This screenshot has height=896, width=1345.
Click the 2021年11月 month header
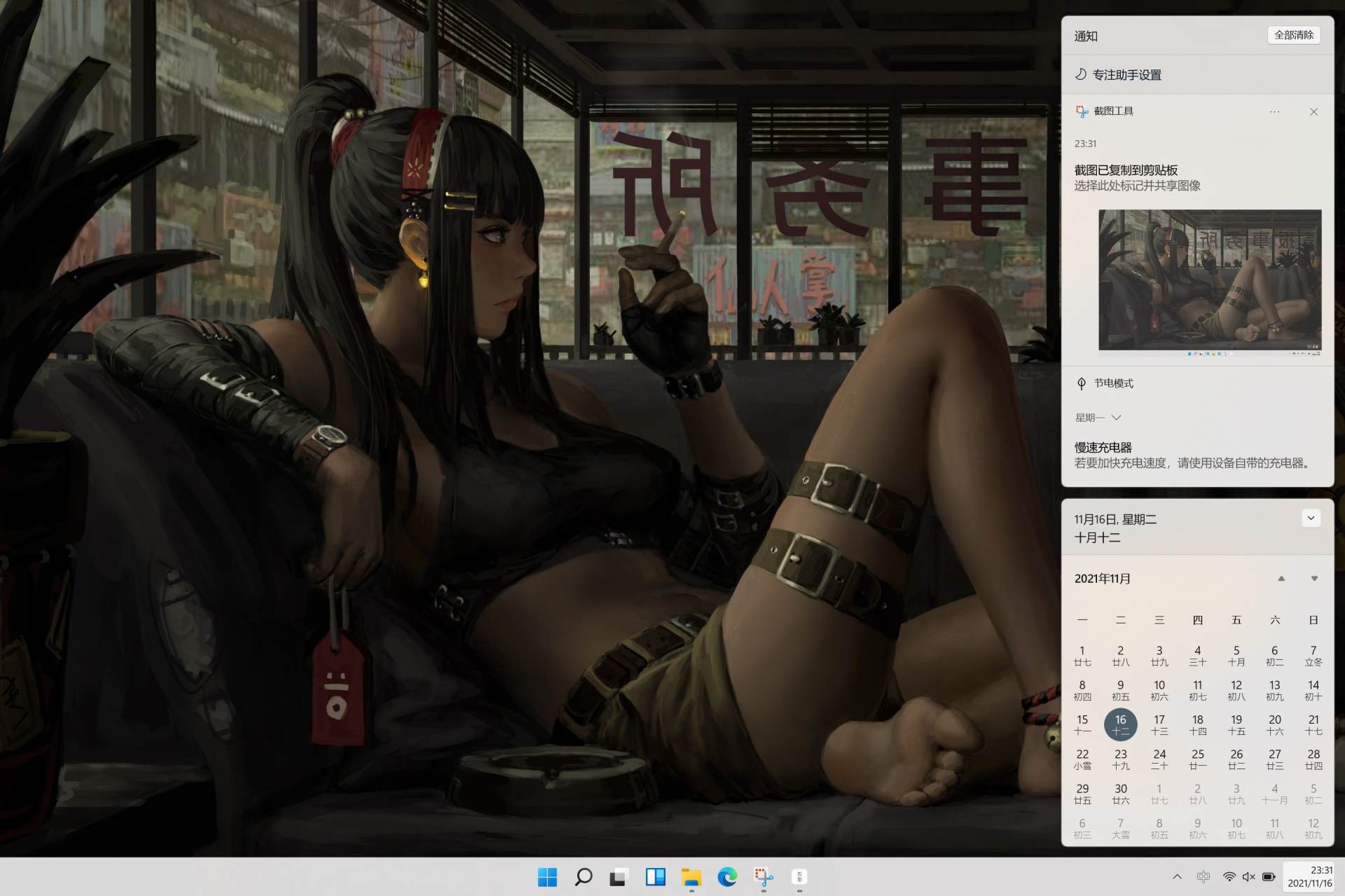(1103, 579)
